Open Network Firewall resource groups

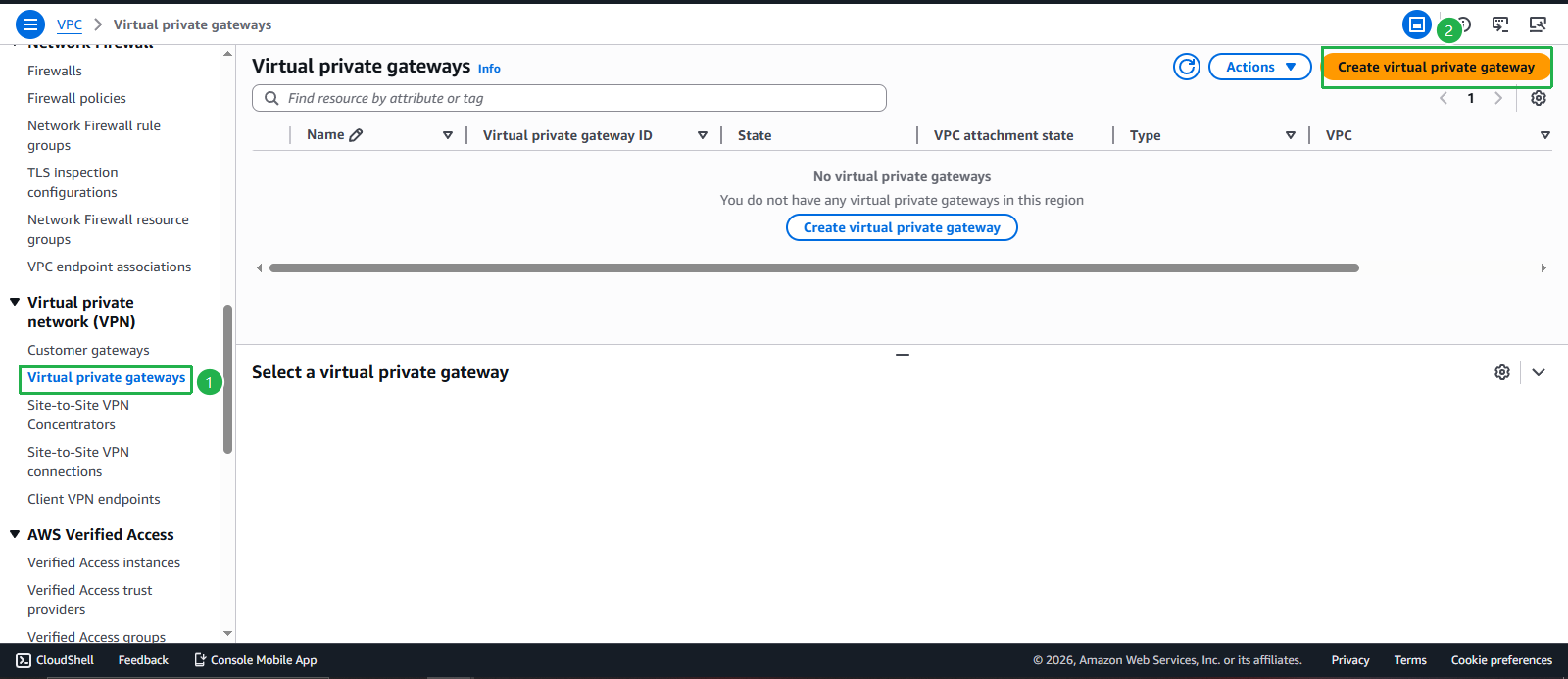108,229
